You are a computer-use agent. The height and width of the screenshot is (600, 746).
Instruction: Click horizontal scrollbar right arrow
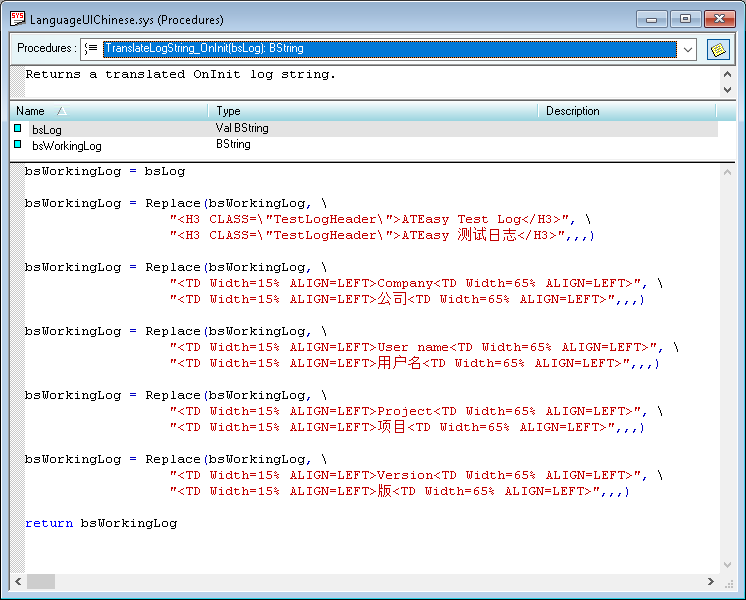711,581
